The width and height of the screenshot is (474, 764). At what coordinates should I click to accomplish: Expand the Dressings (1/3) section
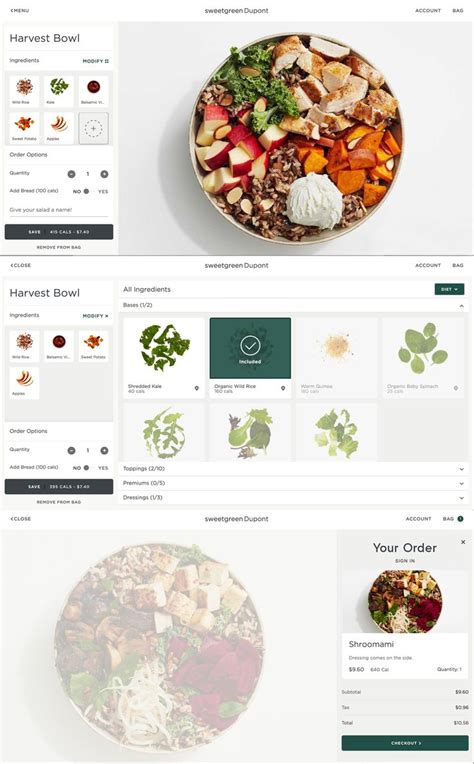point(294,497)
